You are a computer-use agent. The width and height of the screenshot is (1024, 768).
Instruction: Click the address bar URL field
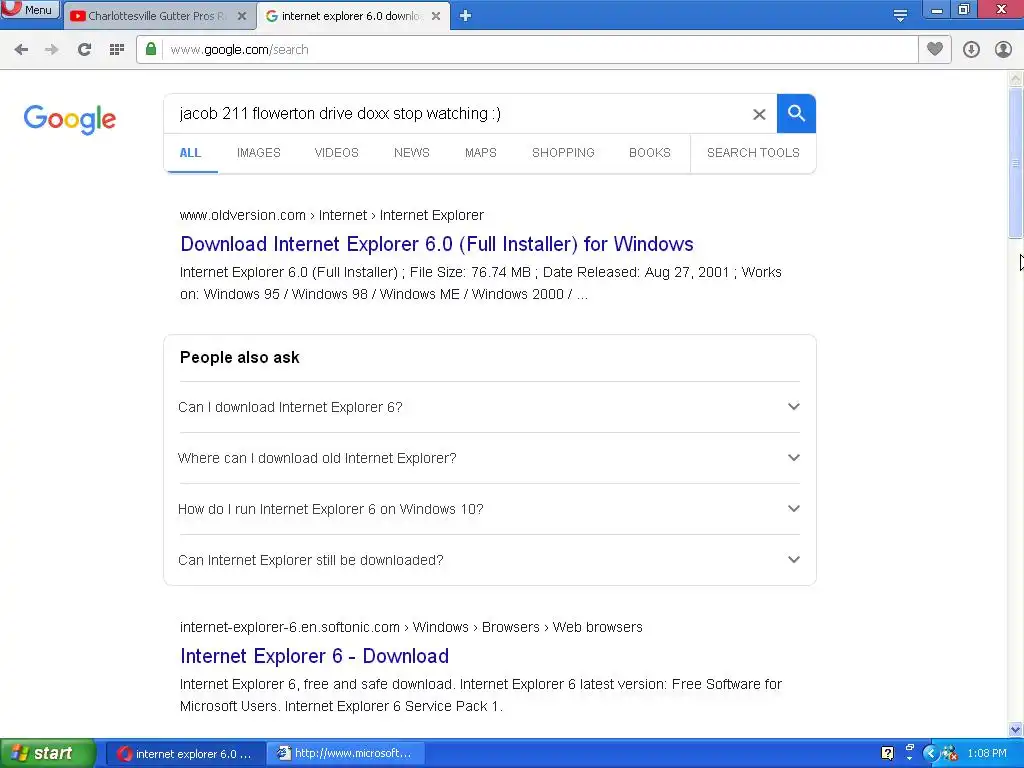click(539, 50)
